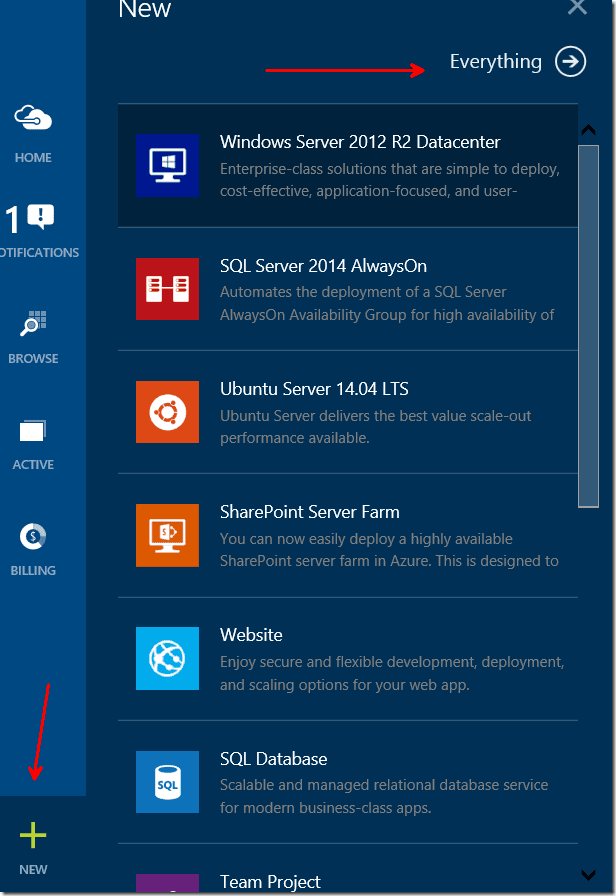Select the SQL Database cylinder icon
616x896 pixels.
(167, 782)
